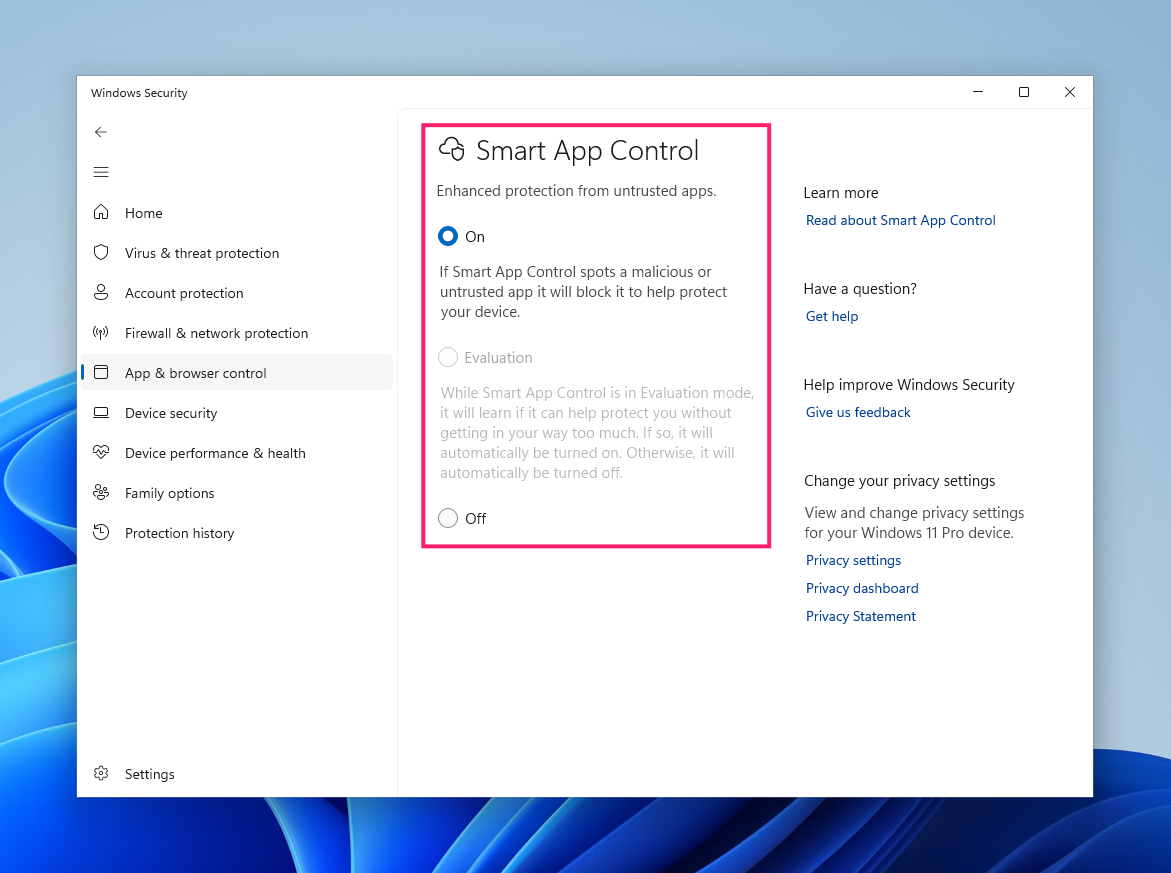Click the back arrow icon

101,132
